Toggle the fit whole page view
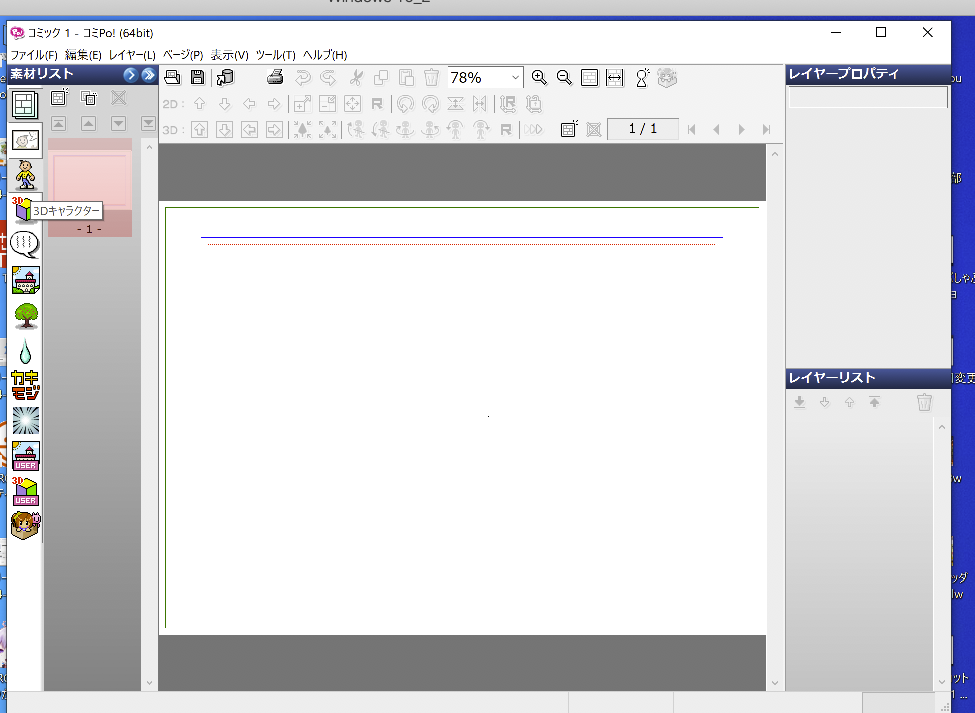 coord(590,78)
